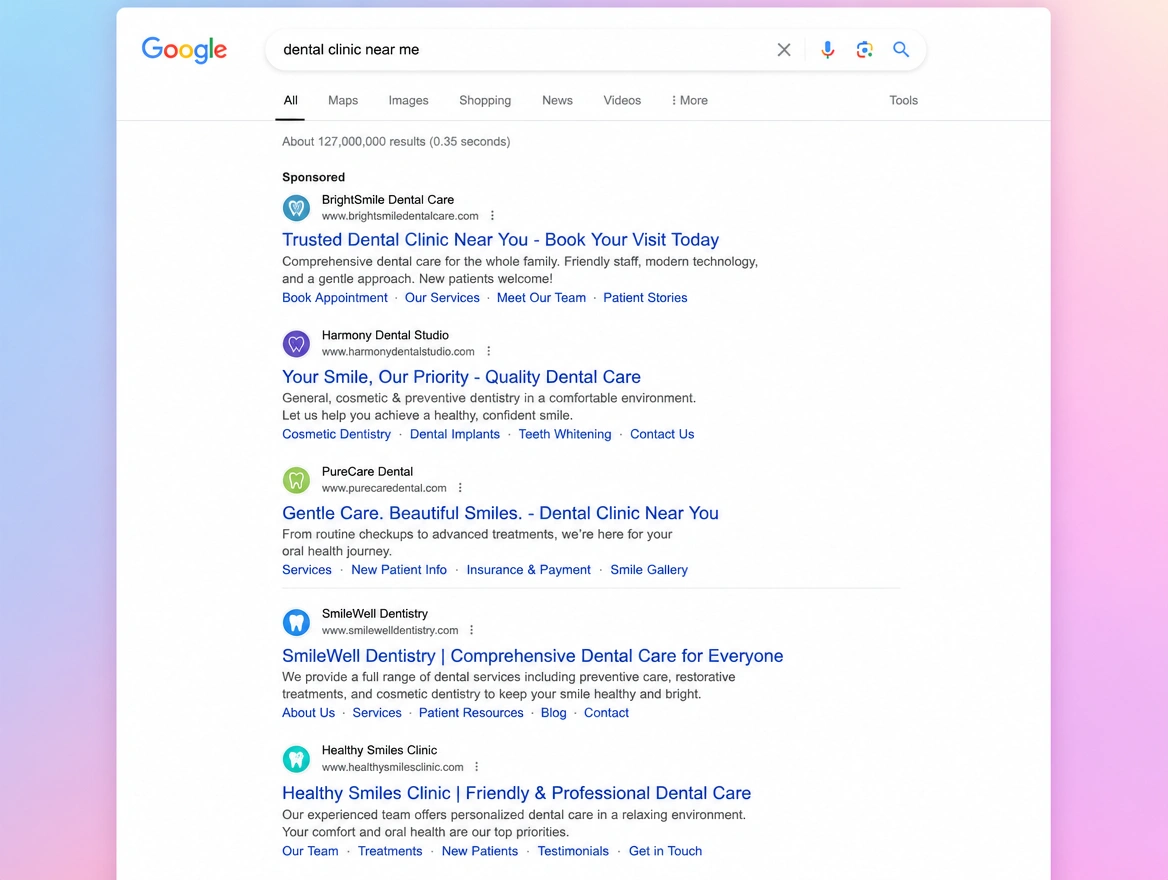Open Trusted Dental Clinic Near You headline

click(501, 240)
